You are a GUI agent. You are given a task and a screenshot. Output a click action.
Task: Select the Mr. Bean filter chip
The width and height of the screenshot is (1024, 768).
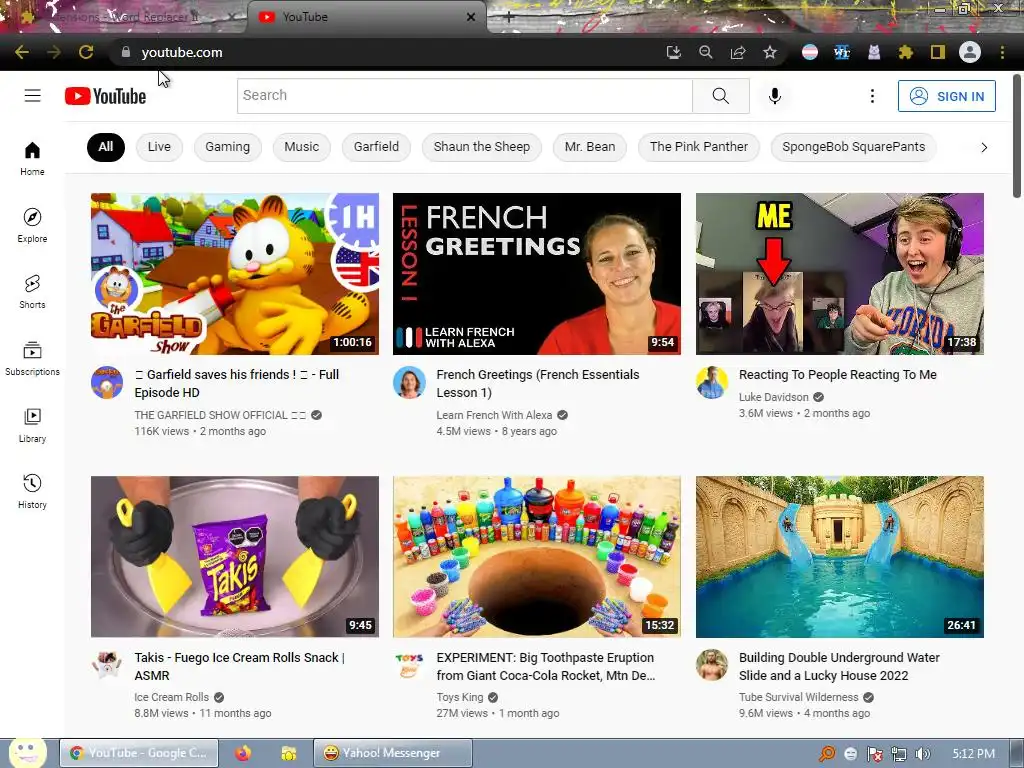[590, 147]
